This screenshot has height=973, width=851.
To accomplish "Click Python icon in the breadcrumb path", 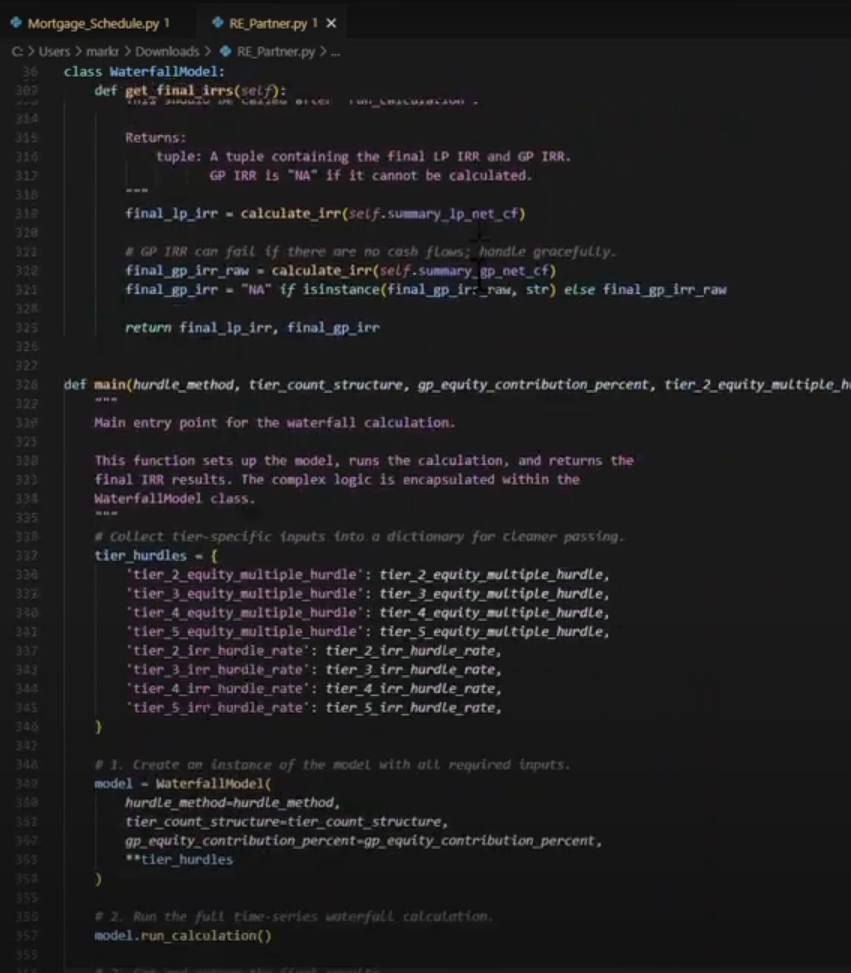I will 225,52.
